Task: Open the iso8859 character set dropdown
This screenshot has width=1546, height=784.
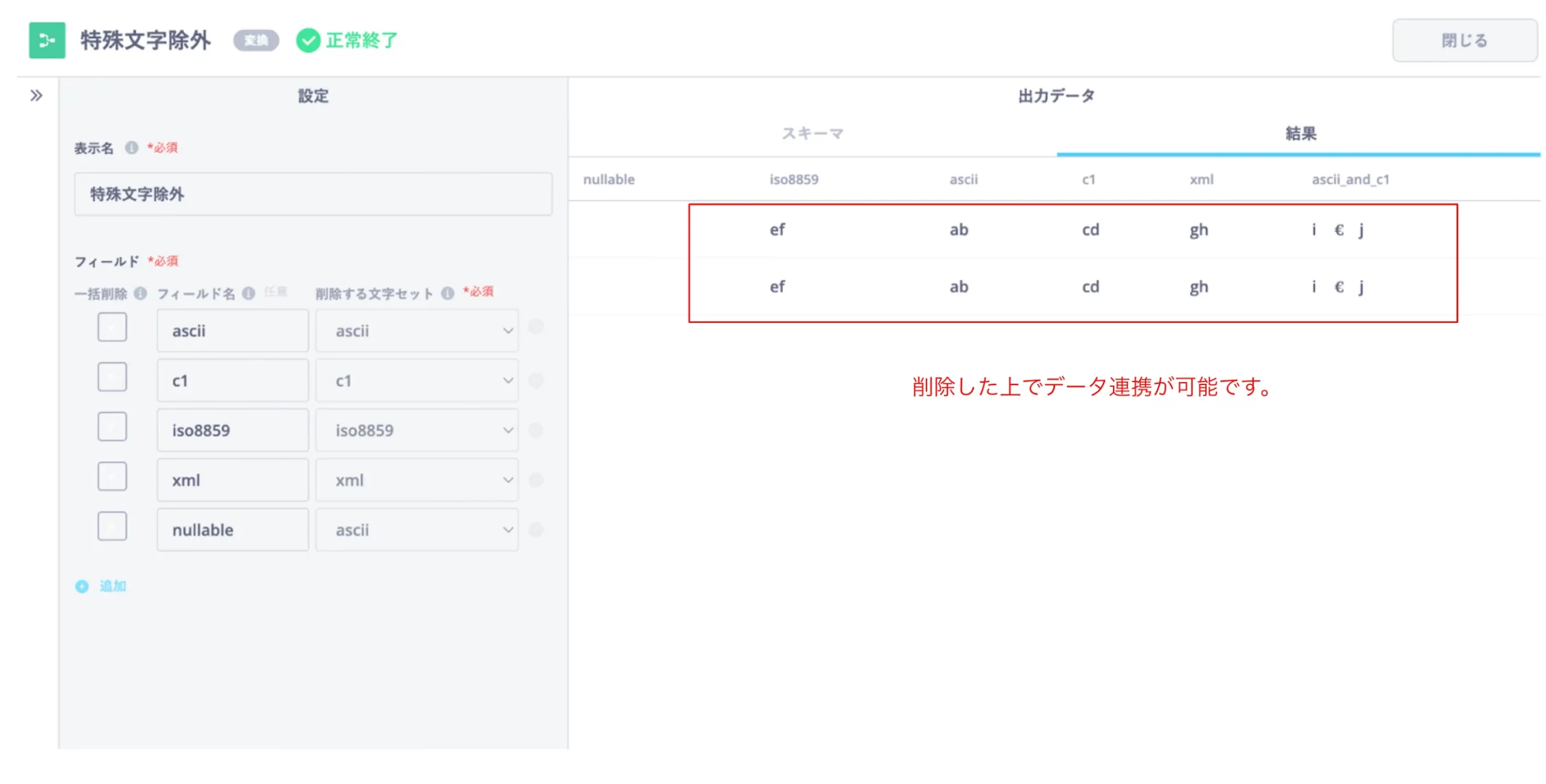Action: click(x=416, y=430)
